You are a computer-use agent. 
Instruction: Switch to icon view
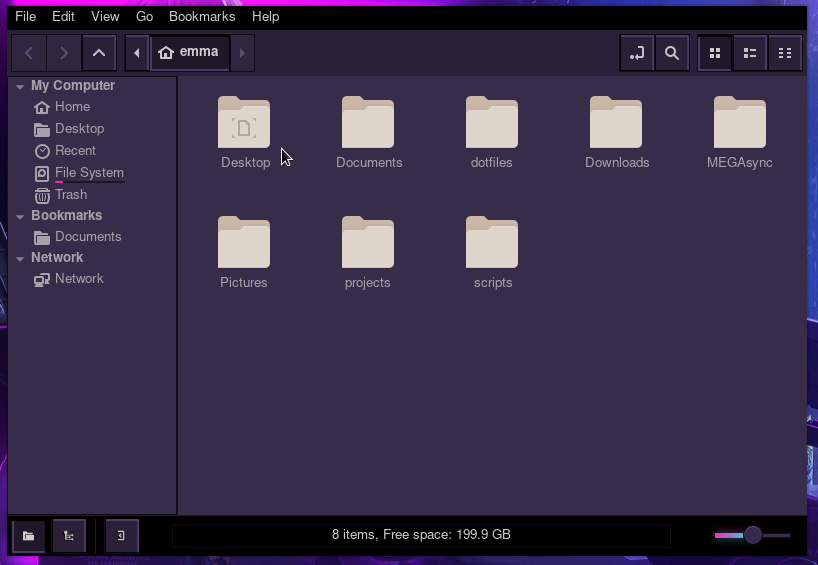pos(715,53)
